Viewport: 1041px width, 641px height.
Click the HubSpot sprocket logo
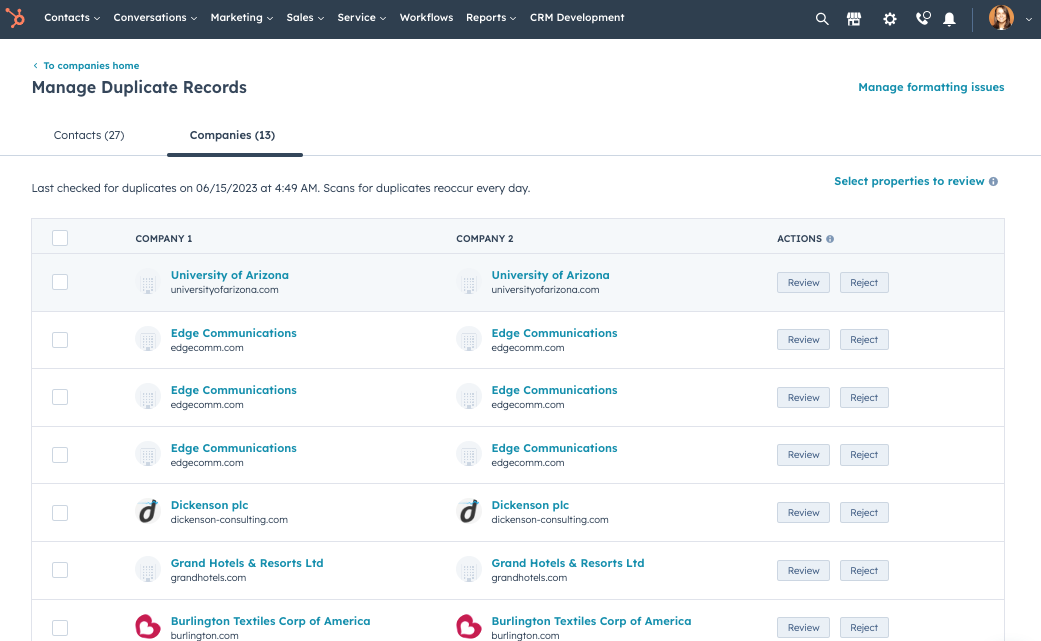(x=15, y=18)
